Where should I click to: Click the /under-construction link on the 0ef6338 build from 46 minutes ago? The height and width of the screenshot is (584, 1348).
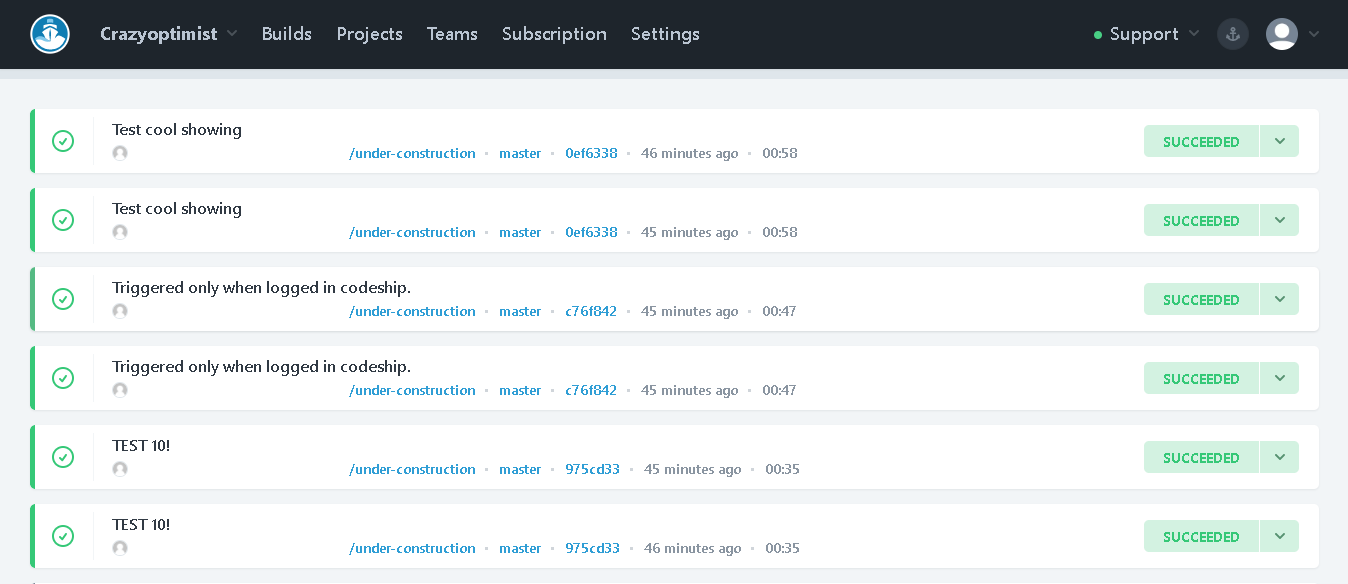click(412, 153)
